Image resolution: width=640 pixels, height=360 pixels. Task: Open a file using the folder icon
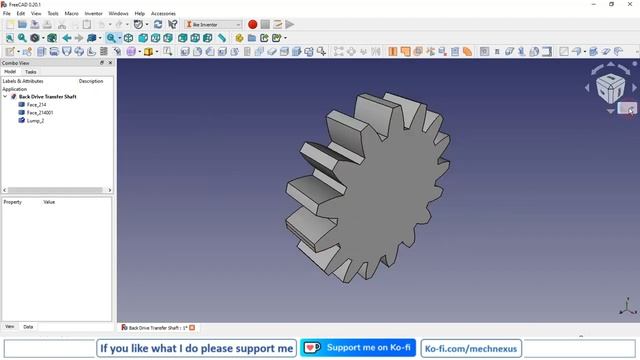(x=22, y=24)
